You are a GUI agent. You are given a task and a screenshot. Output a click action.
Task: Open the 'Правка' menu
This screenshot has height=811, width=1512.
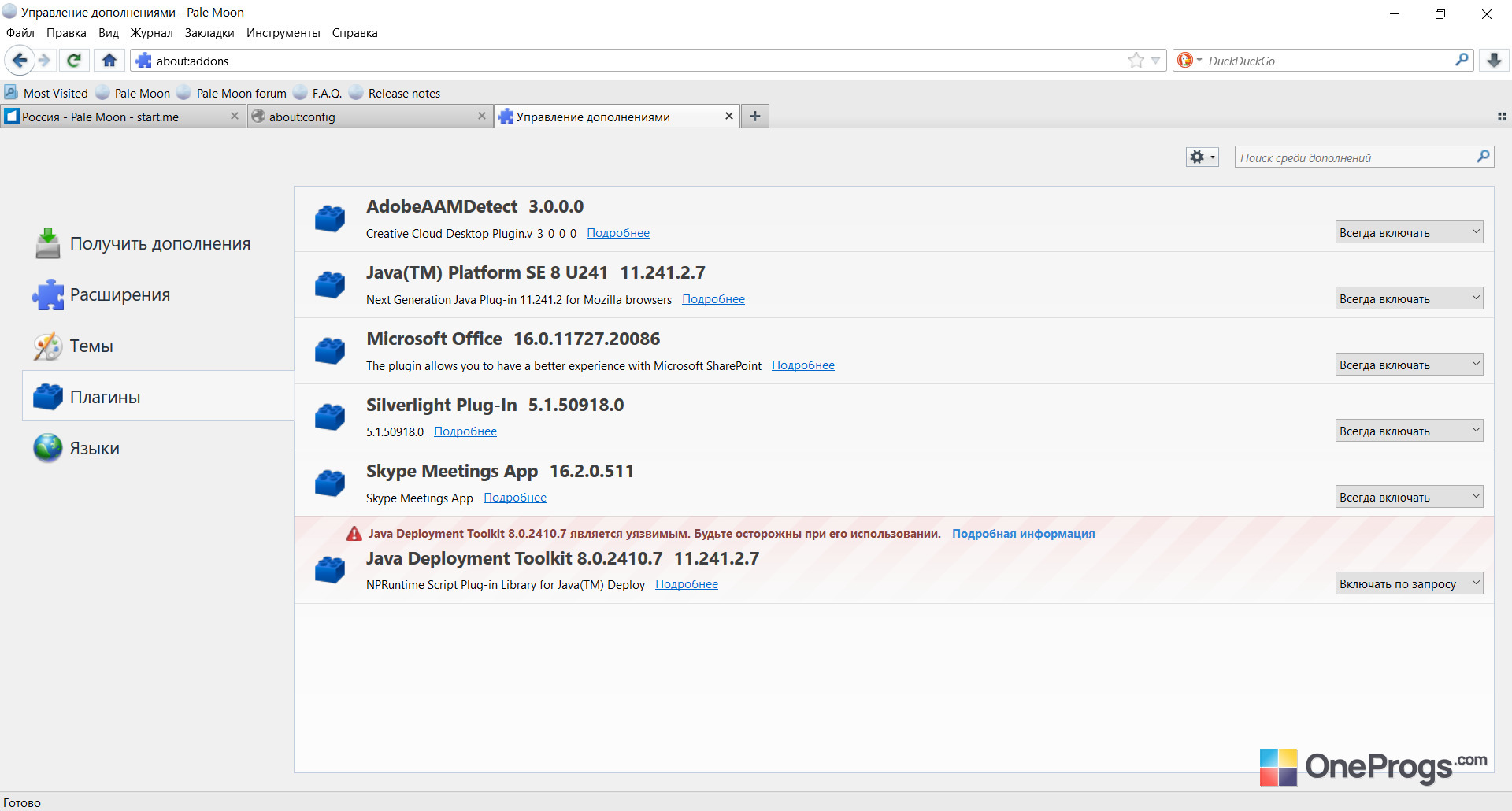point(66,33)
